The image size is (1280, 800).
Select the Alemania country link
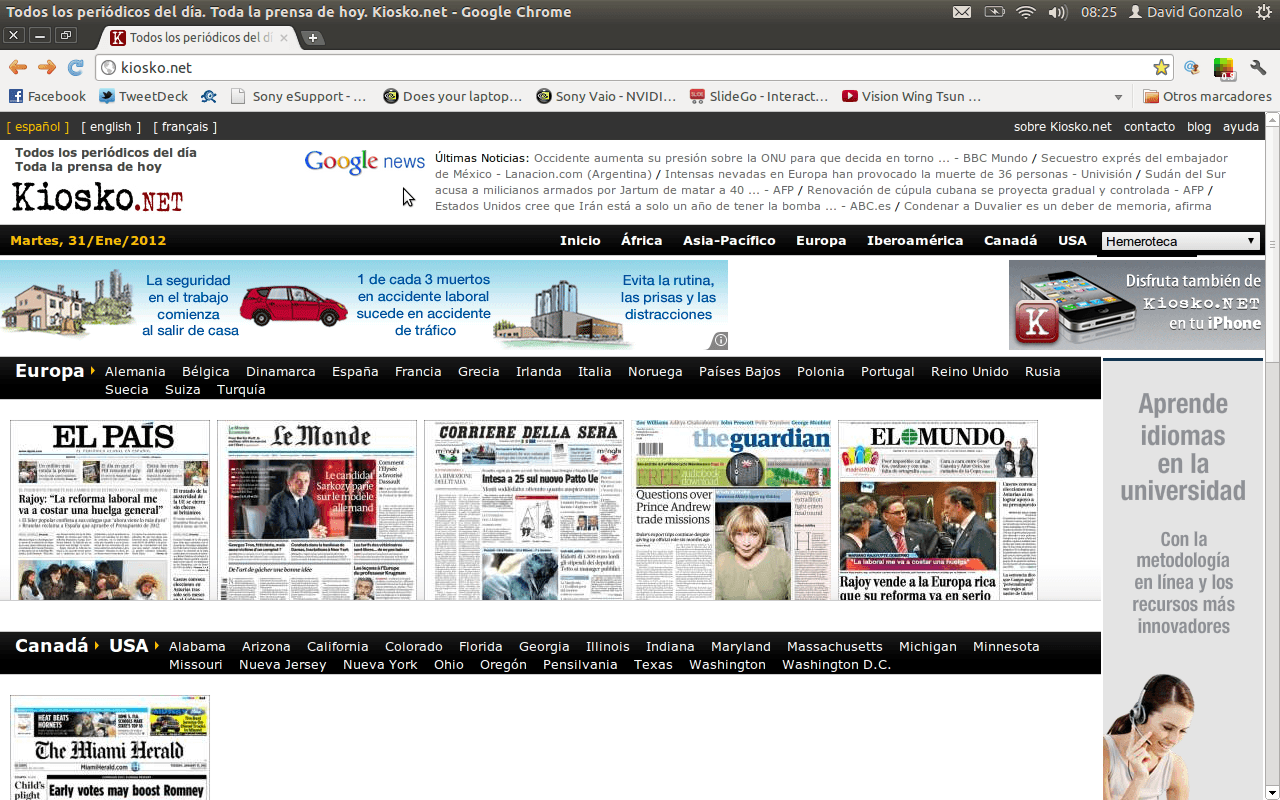(x=135, y=372)
